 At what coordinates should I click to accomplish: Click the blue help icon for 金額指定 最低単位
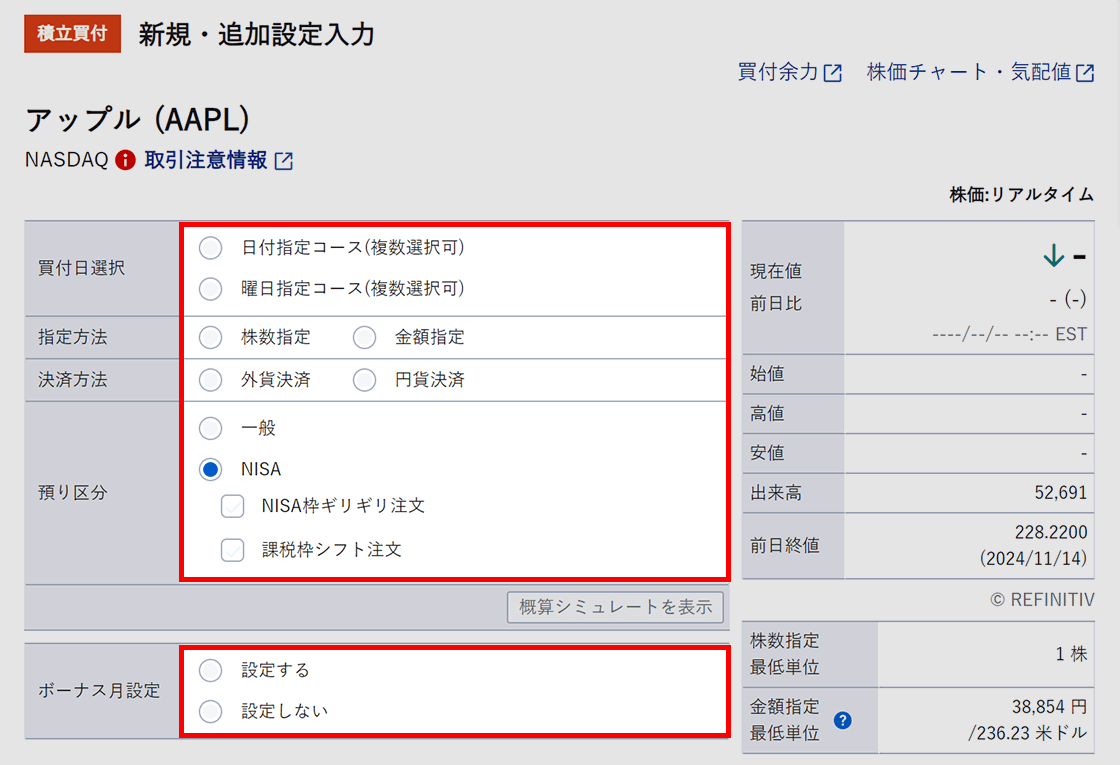point(842,720)
